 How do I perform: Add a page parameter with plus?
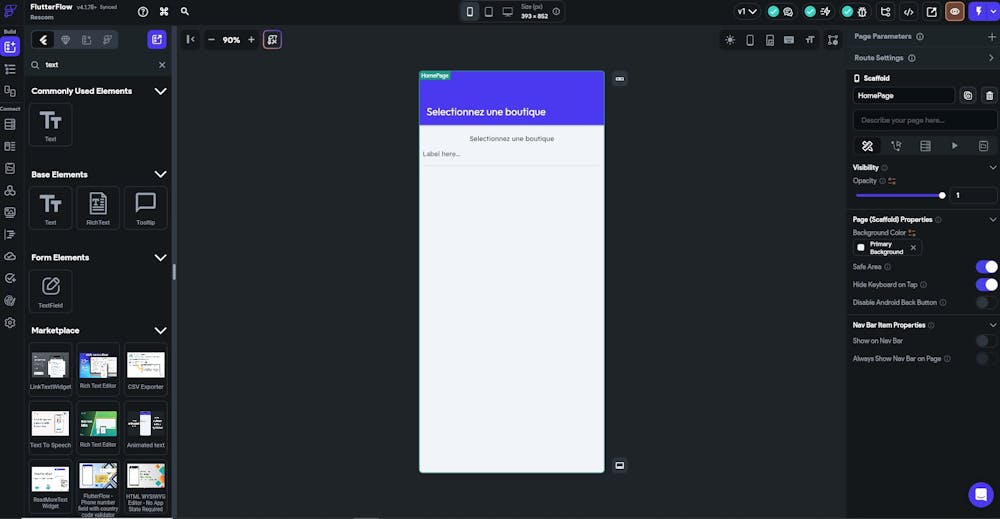tap(992, 37)
